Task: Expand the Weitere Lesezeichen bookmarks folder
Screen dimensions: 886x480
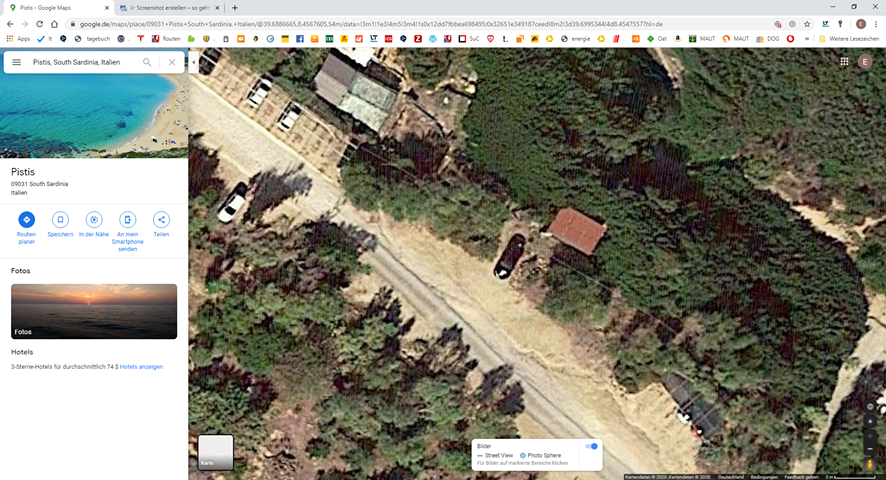Action: 848,38
